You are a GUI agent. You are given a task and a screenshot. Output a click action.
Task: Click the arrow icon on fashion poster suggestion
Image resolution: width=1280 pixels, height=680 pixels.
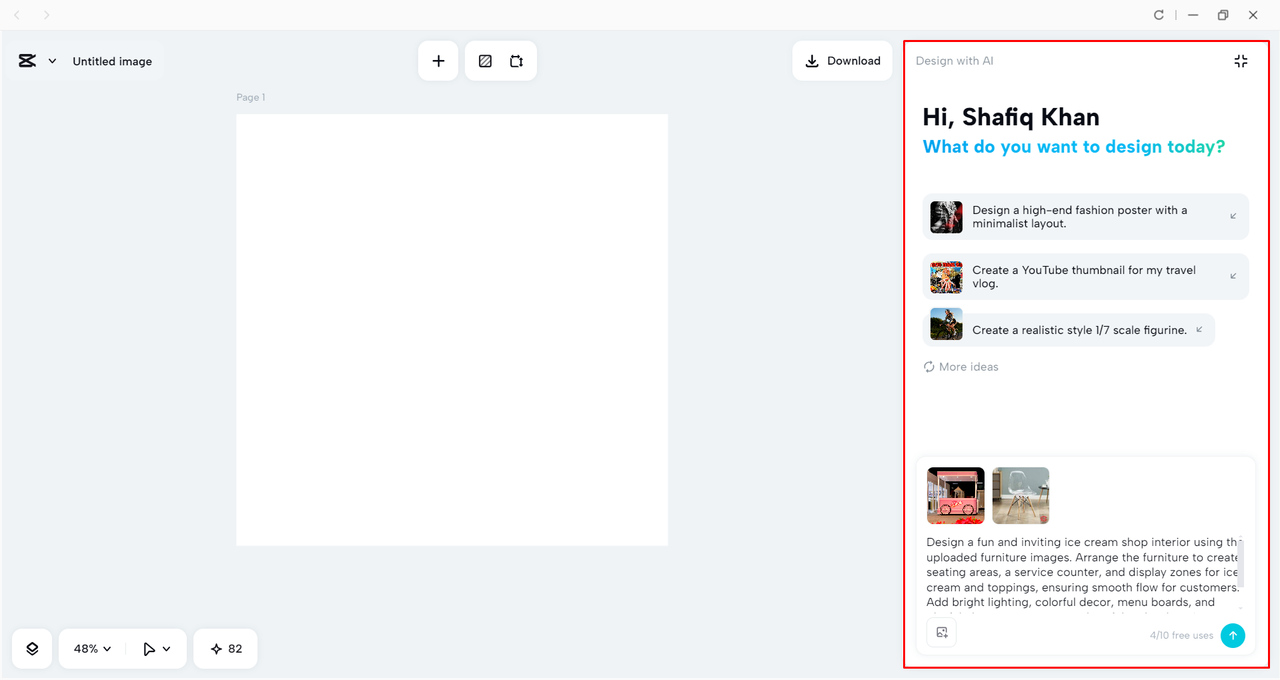(1233, 216)
